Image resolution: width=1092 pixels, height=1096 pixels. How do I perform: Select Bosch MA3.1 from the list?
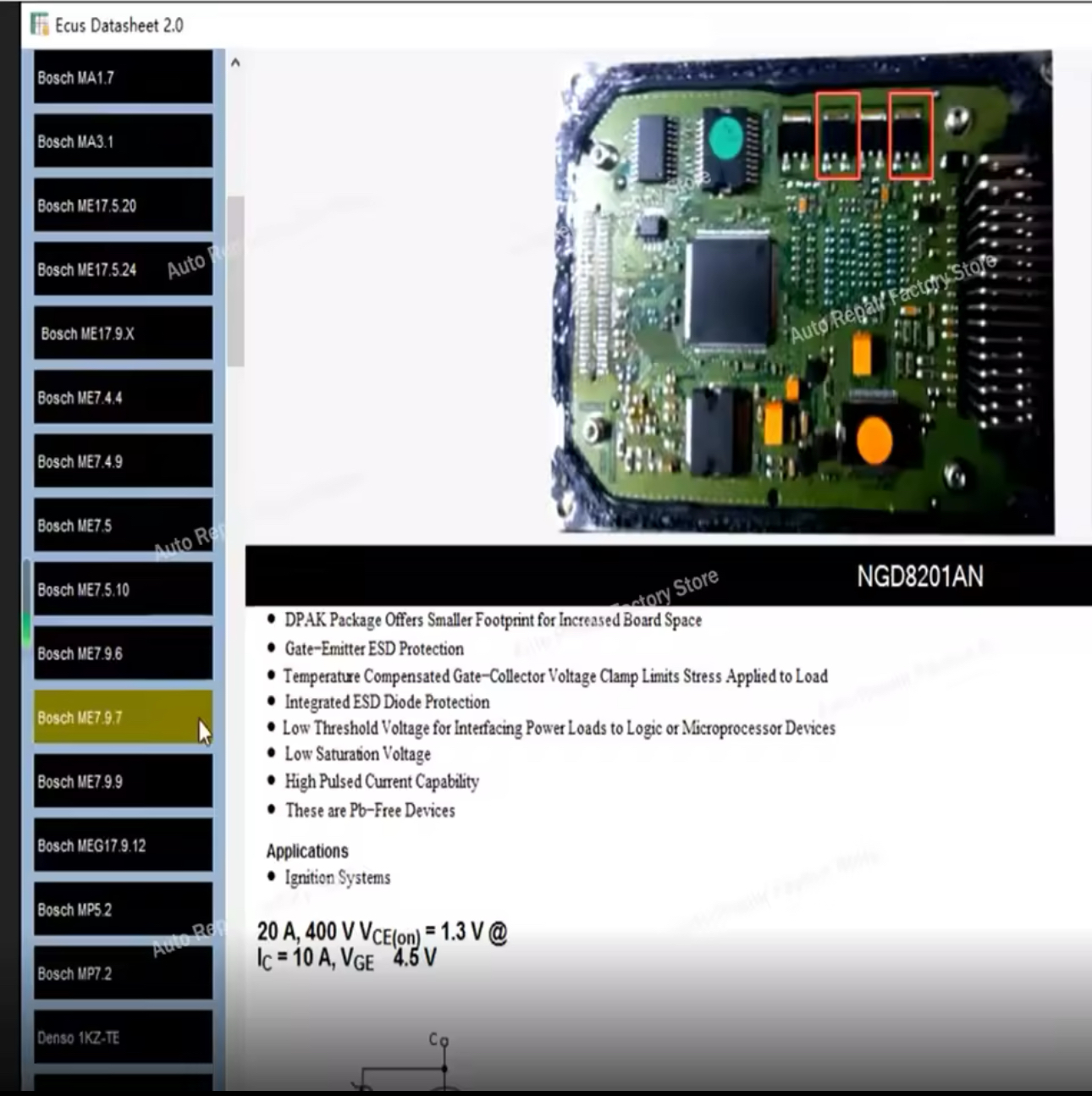tap(123, 141)
